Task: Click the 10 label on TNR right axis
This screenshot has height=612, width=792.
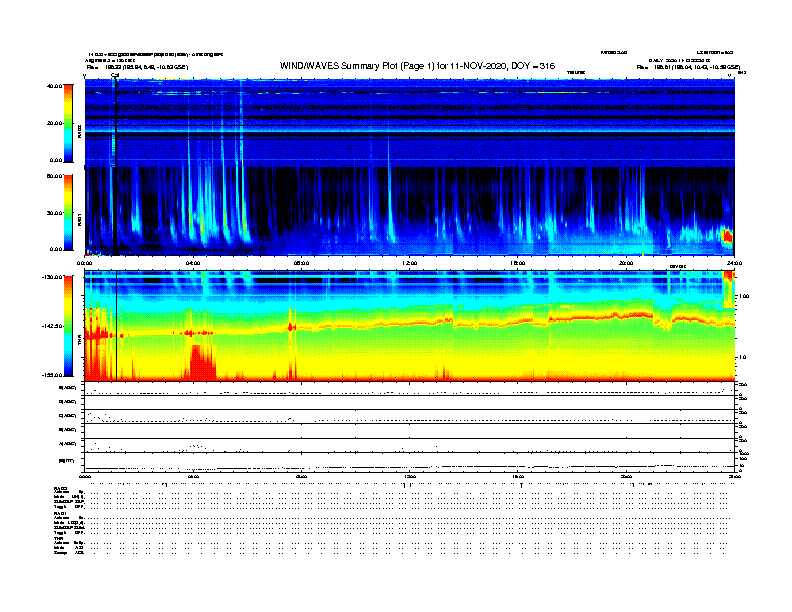Action: click(x=743, y=357)
